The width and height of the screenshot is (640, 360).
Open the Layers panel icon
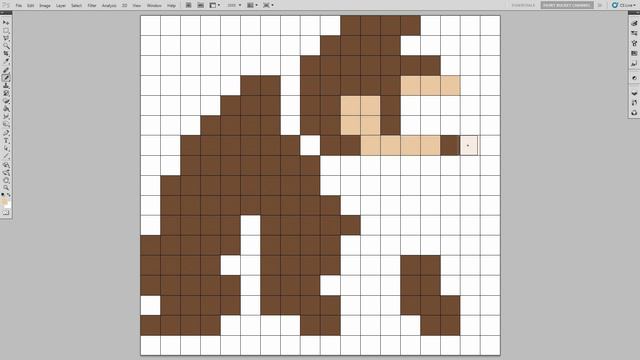634,93
